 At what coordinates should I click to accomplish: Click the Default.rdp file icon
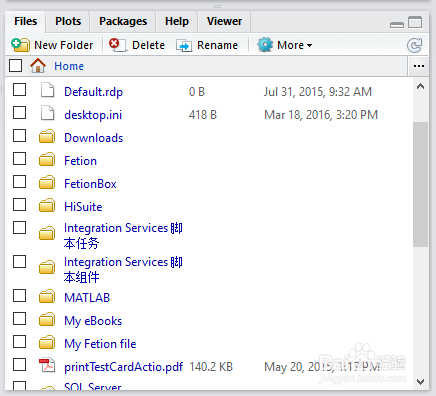(x=47, y=90)
